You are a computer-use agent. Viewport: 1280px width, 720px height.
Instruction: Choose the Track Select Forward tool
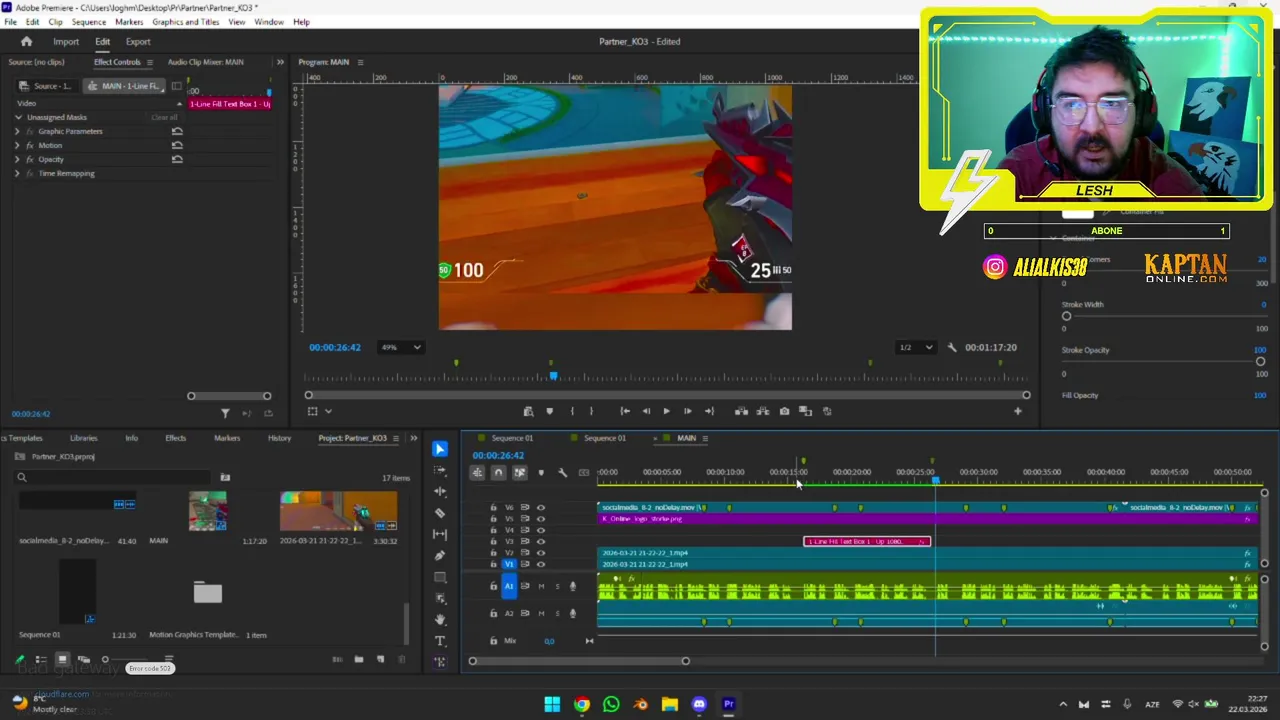tap(440, 470)
